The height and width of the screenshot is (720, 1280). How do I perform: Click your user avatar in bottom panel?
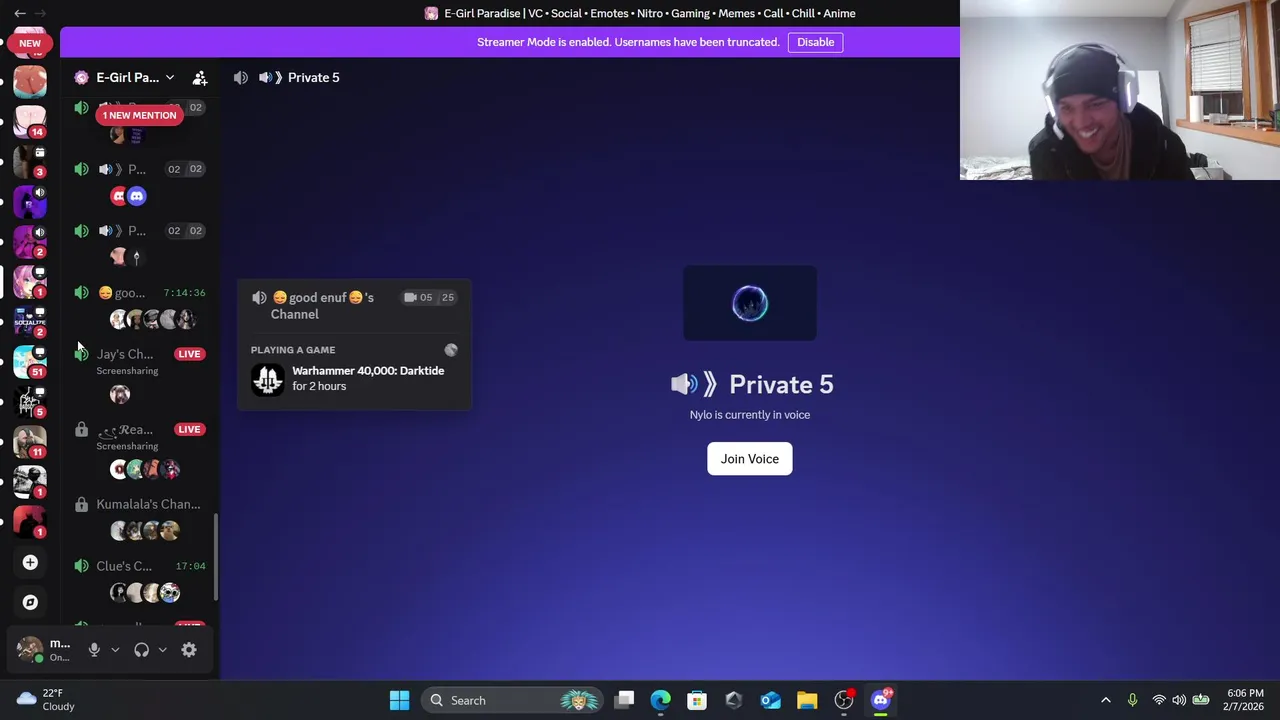coord(30,650)
